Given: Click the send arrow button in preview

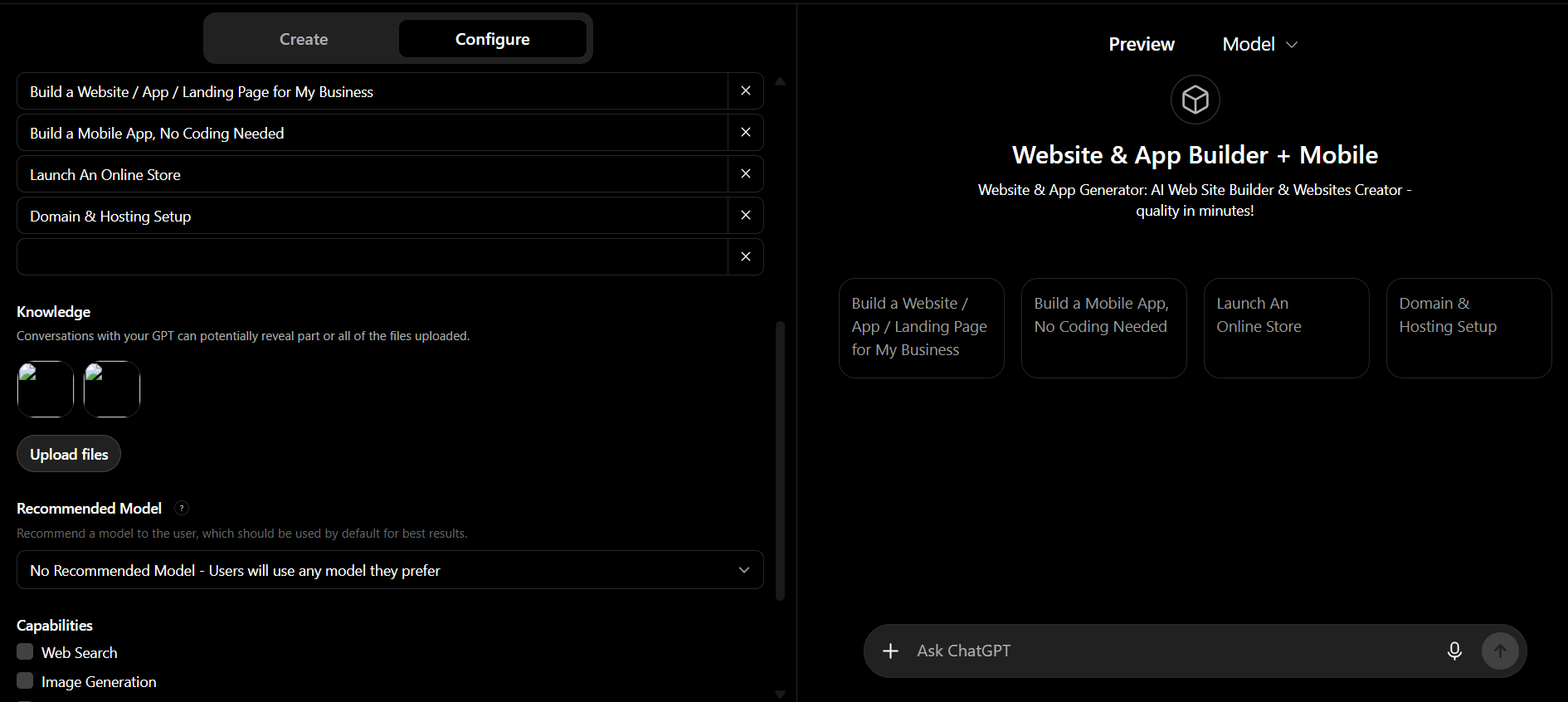Looking at the screenshot, I should coord(1500,651).
